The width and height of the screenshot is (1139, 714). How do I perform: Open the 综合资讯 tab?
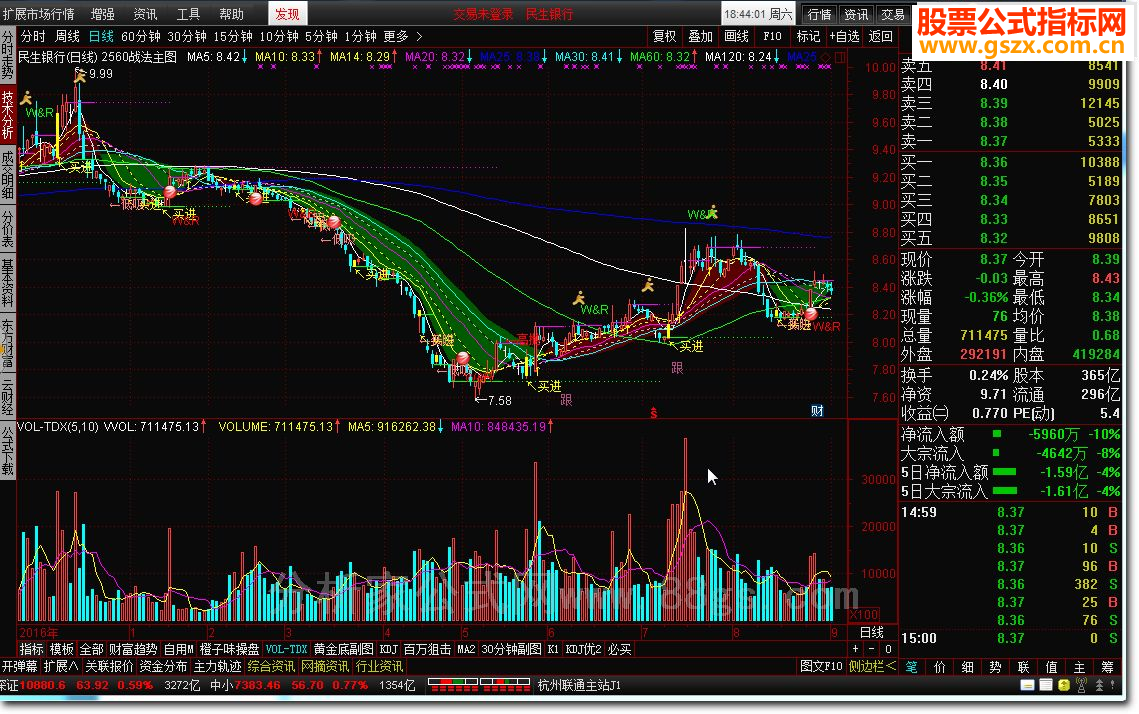[271, 666]
